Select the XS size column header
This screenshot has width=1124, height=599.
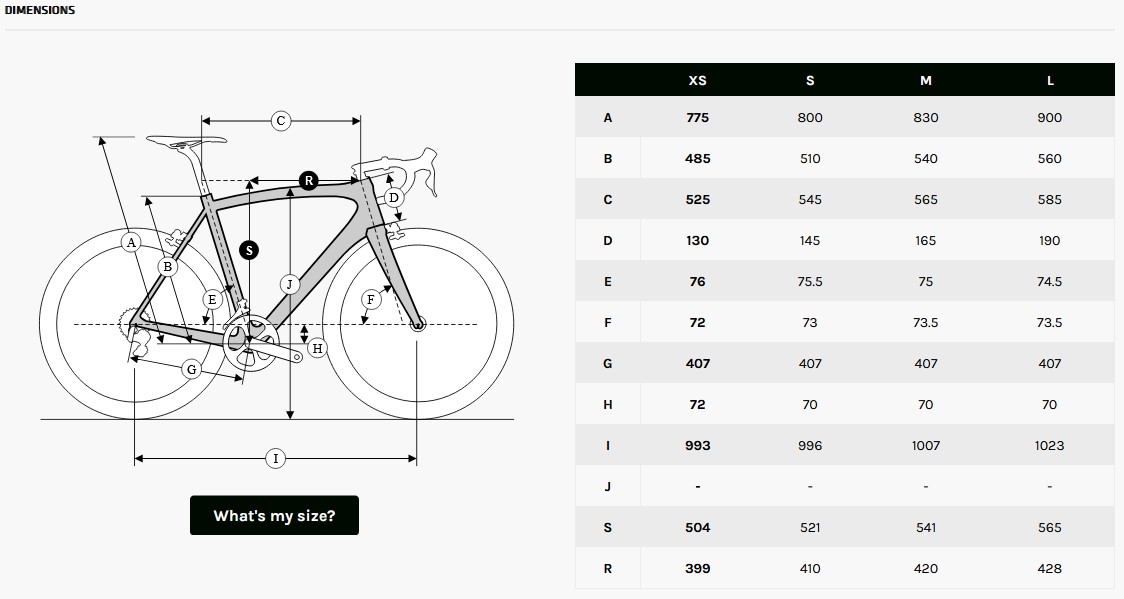pos(698,81)
